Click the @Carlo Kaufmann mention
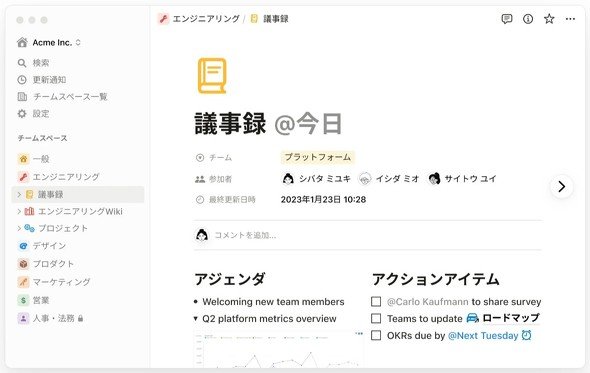Image resolution: width=590 pixels, height=373 pixels. (427, 301)
